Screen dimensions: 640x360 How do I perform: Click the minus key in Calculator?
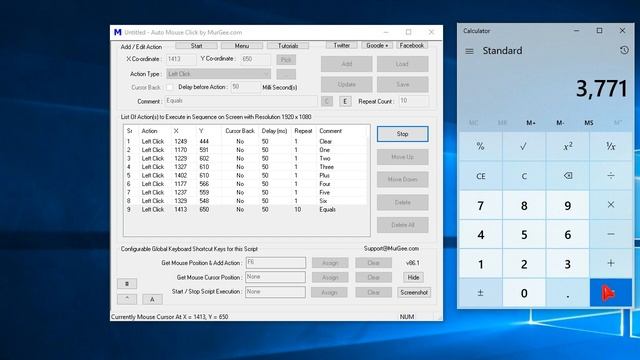pos(611,234)
